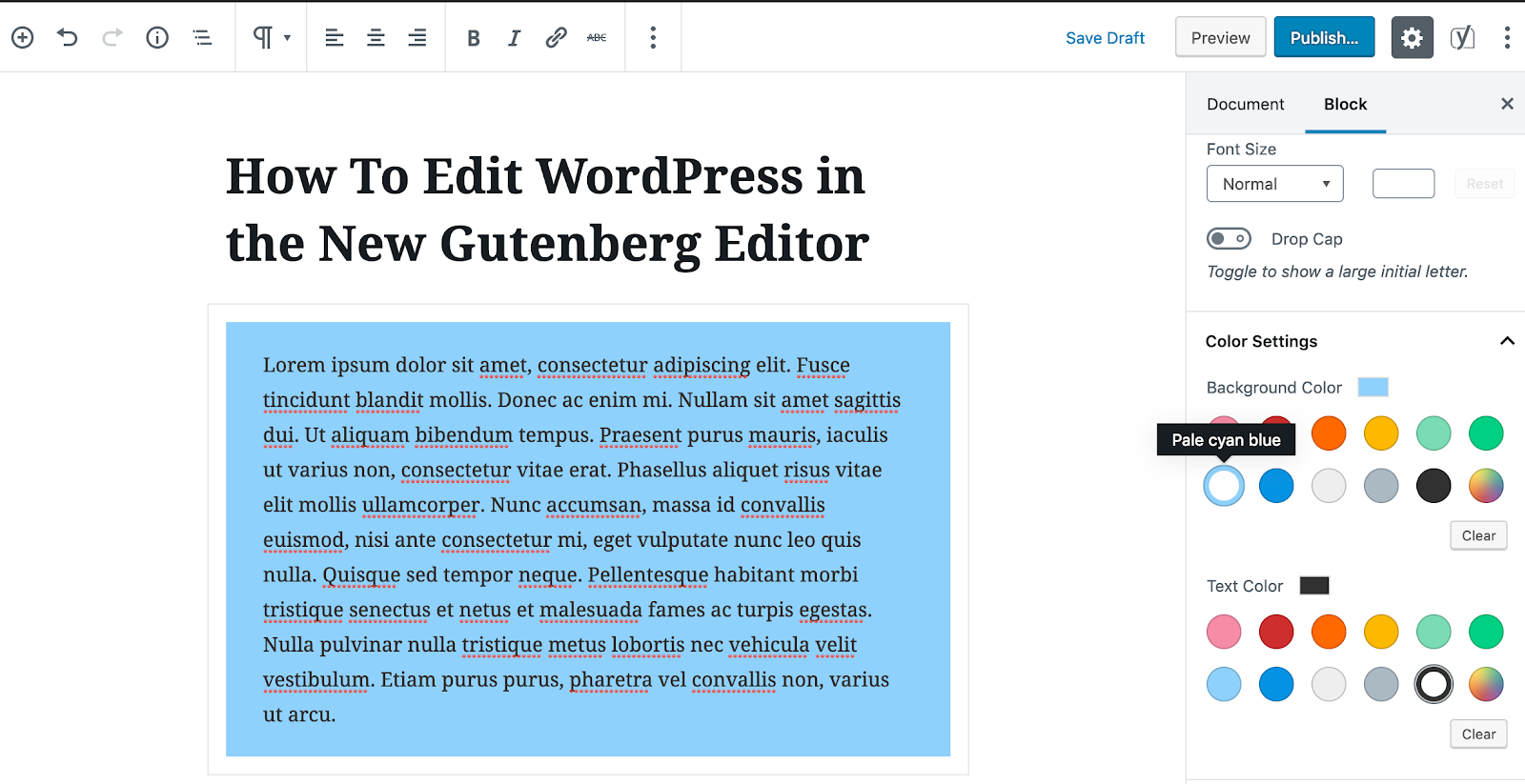Viewport: 1525px width, 784px height.
Task: Click the Preview button
Action: click(1220, 37)
